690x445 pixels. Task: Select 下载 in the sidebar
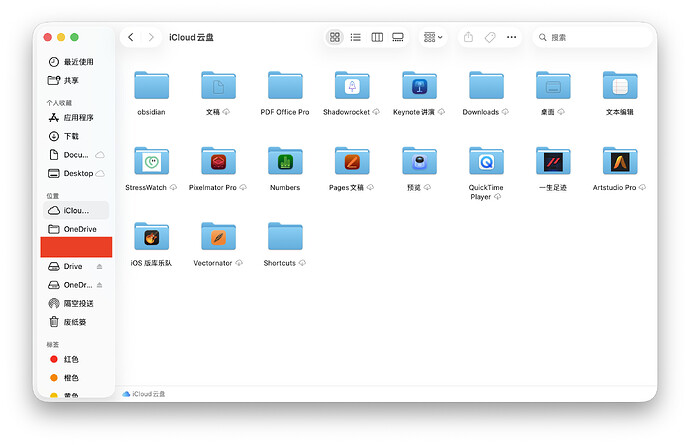76,136
